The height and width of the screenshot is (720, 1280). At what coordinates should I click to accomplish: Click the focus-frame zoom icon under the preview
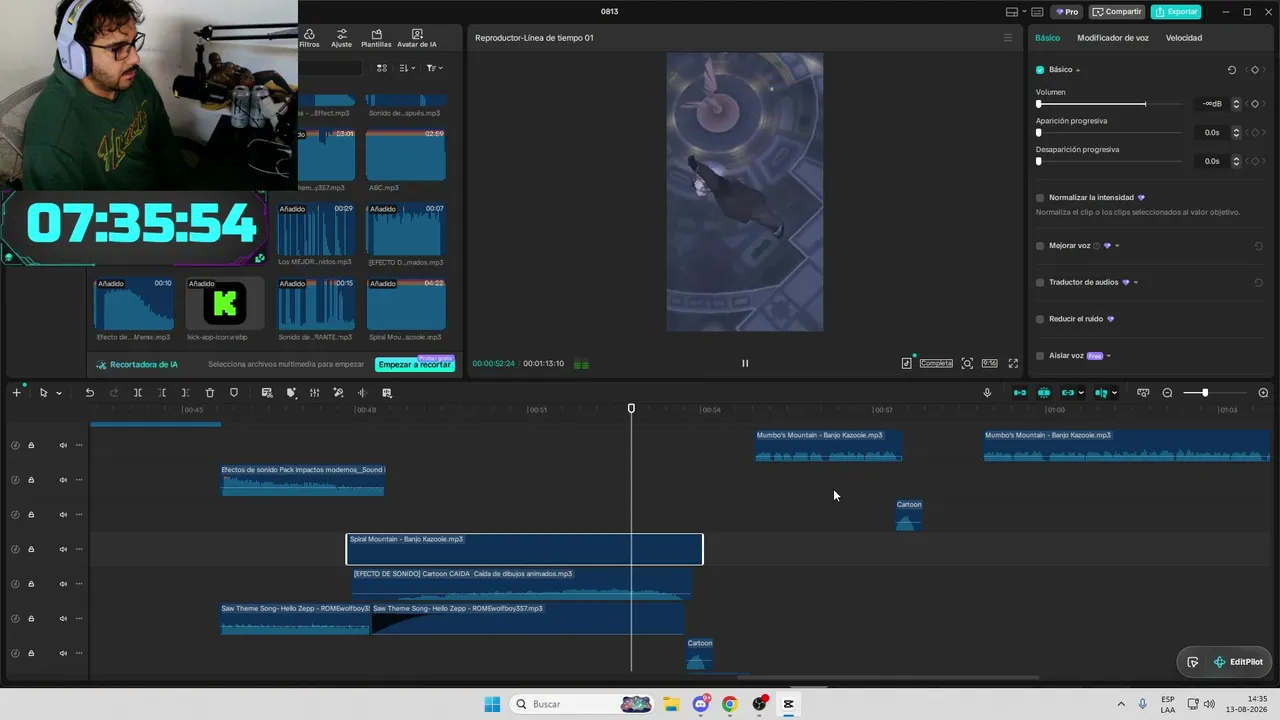pos(967,364)
